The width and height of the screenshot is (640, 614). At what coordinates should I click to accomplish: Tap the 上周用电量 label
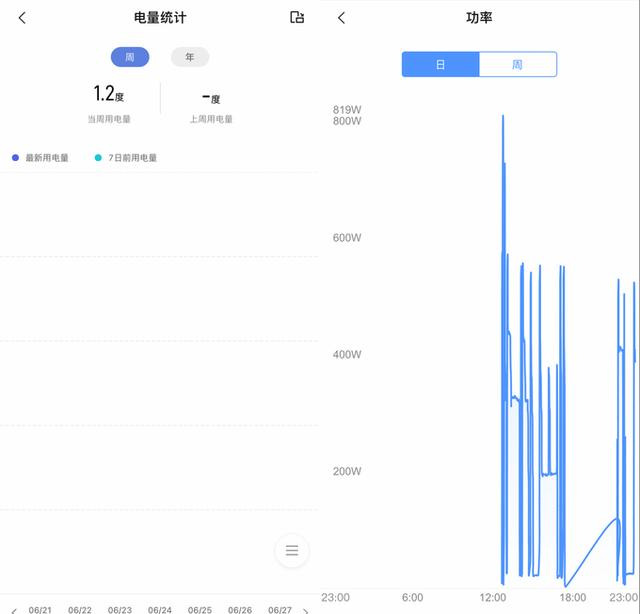coord(211,119)
